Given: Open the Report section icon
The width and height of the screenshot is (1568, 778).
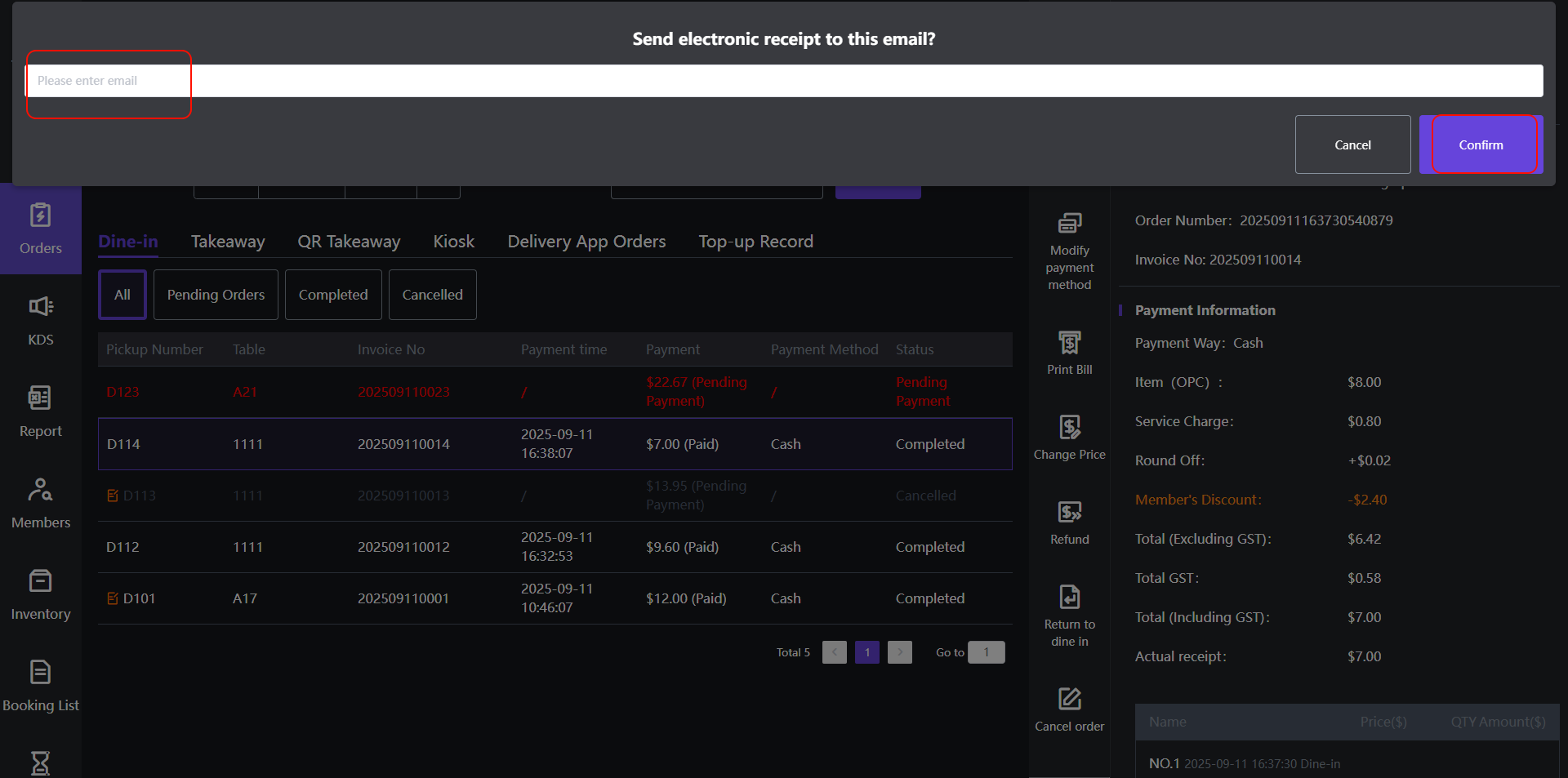Looking at the screenshot, I should coord(40,398).
